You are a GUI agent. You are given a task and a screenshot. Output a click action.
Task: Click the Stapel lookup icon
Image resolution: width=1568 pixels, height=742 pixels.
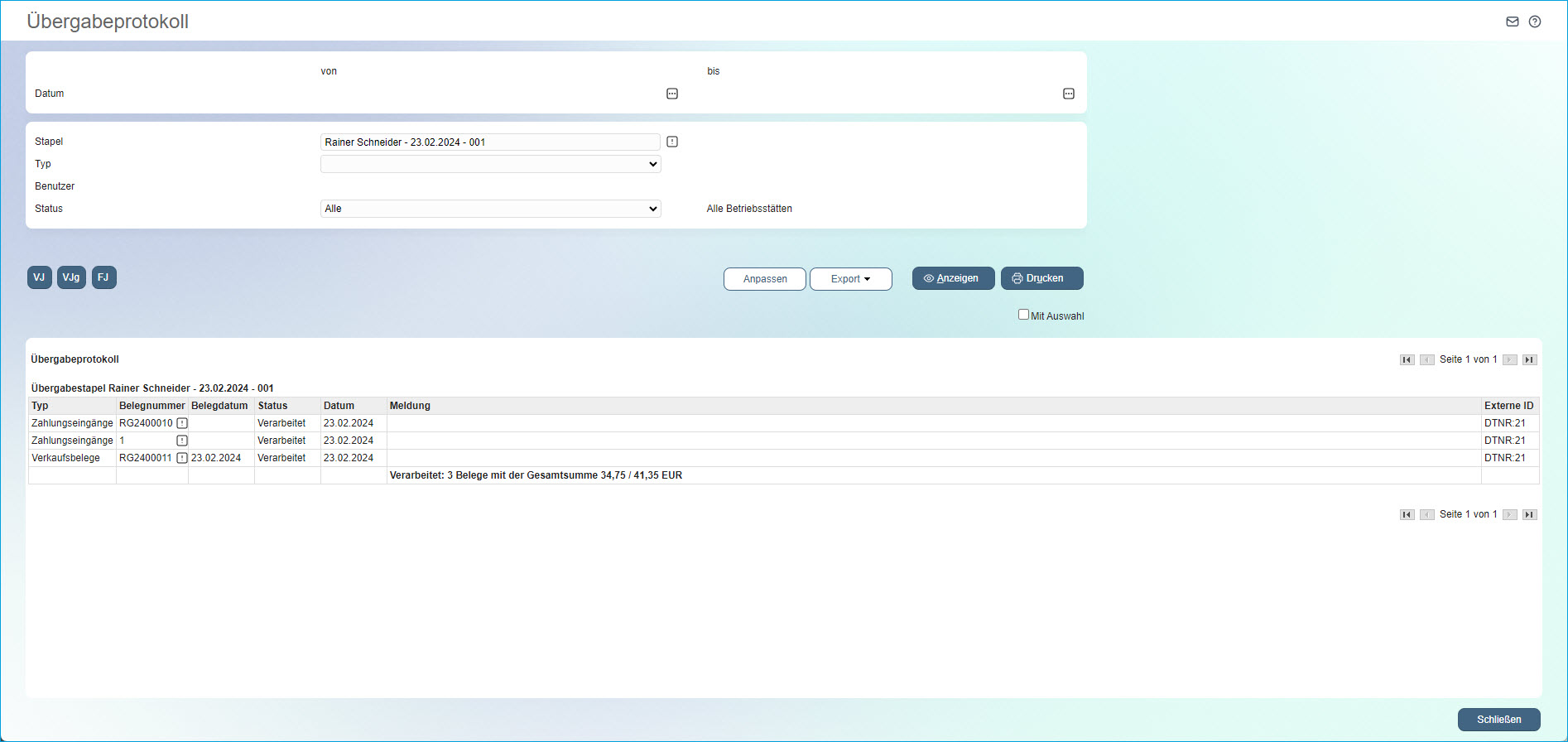[x=672, y=142]
